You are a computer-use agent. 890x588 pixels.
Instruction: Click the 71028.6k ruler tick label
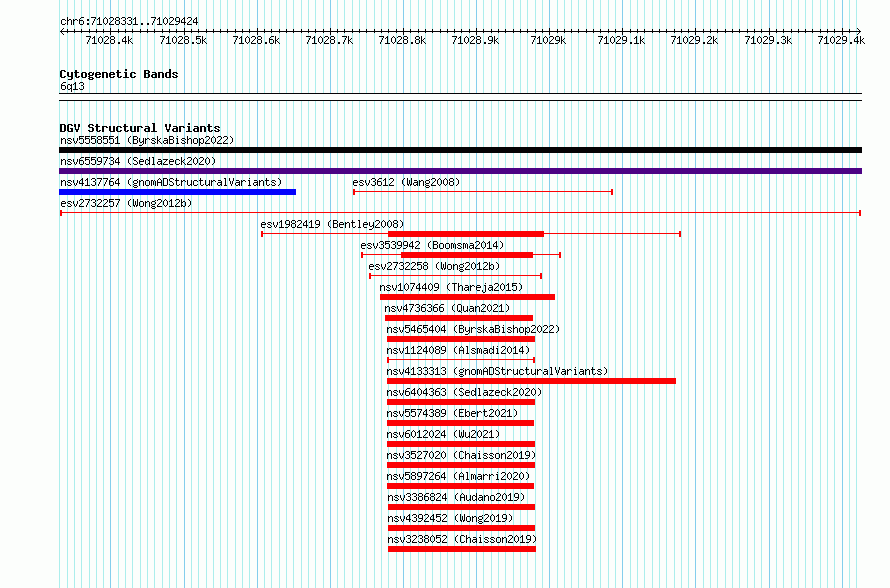256,40
